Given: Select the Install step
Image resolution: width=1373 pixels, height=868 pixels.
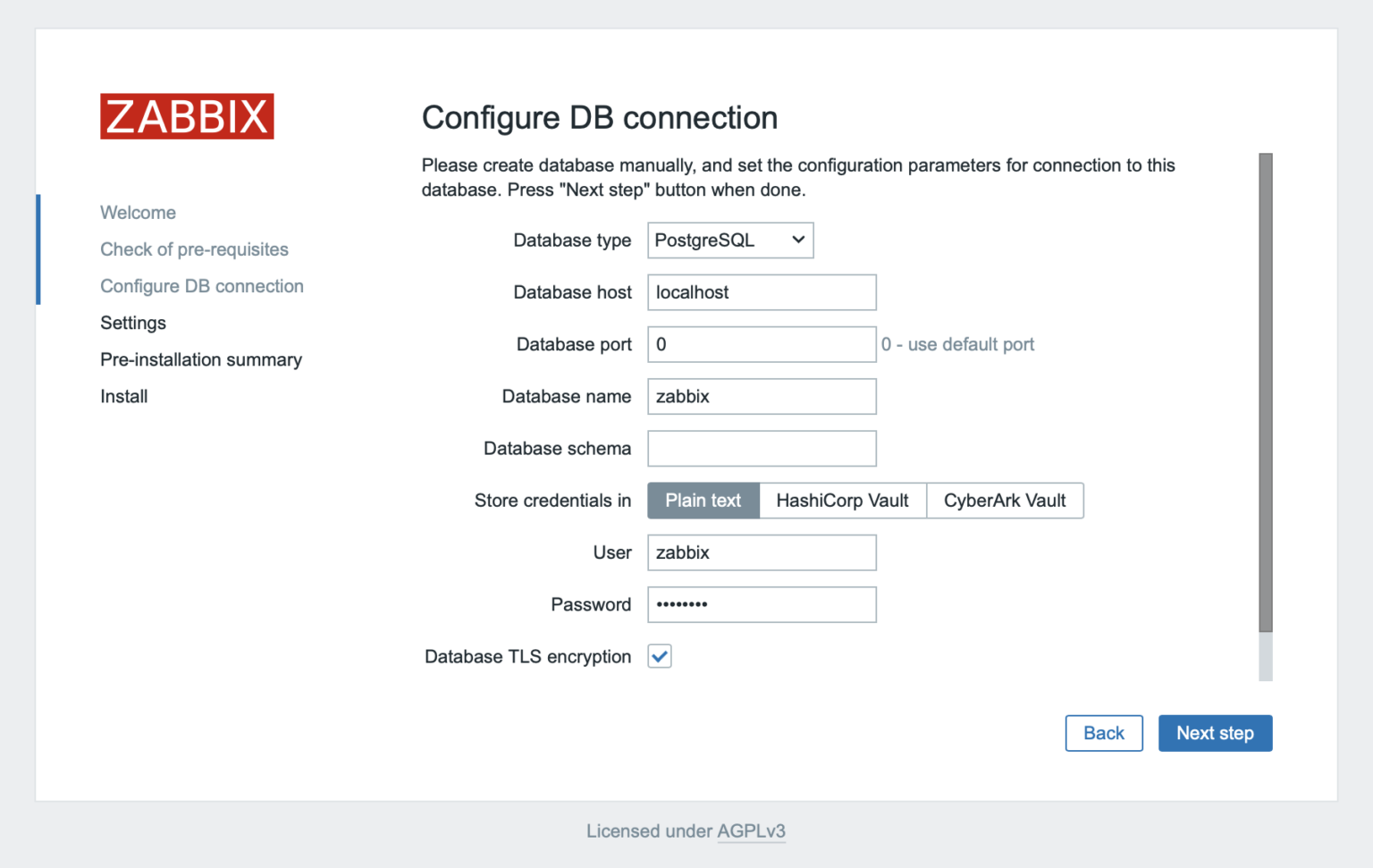Looking at the screenshot, I should coord(123,396).
